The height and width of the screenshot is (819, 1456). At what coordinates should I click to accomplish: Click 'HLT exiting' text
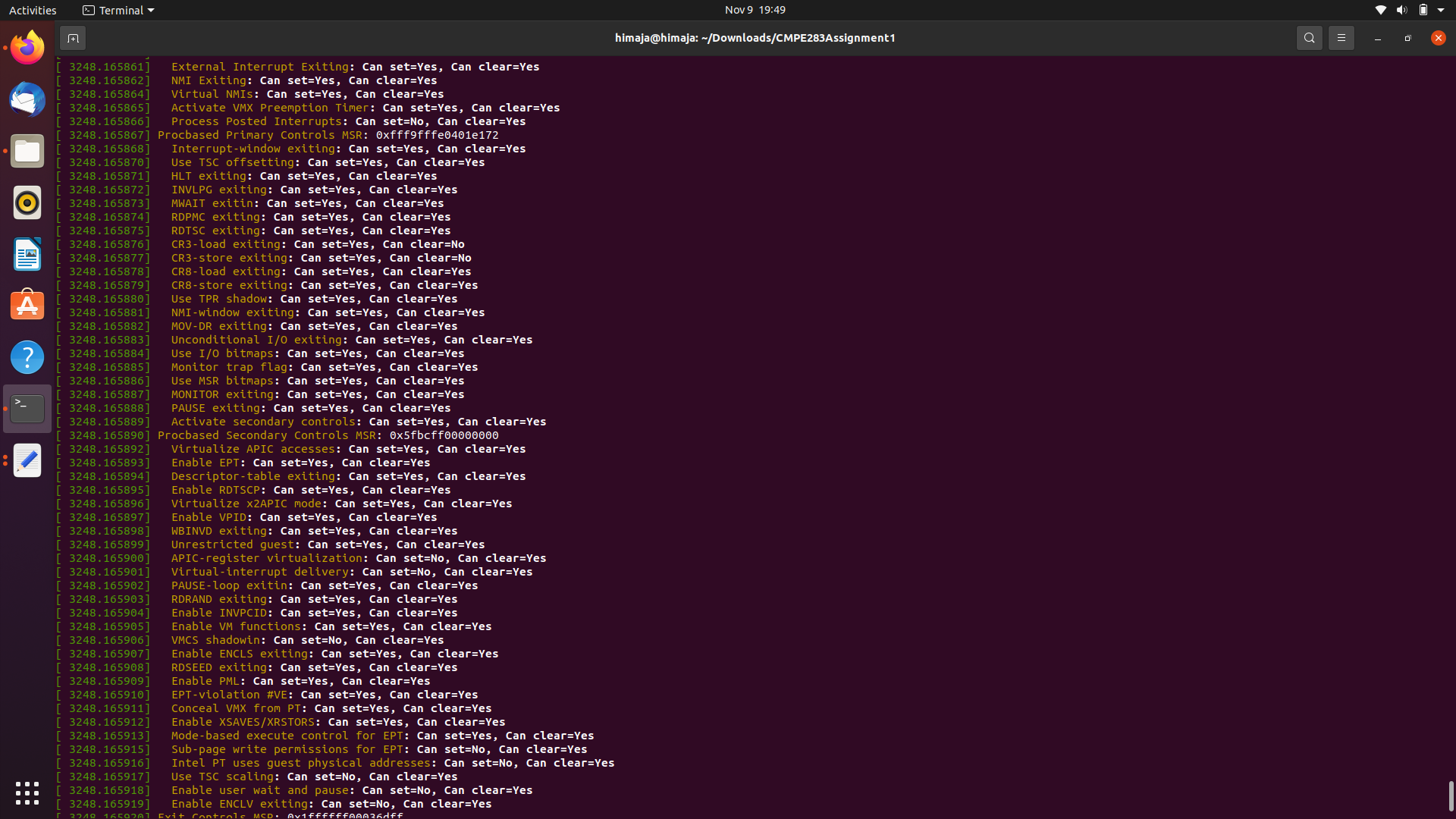tap(209, 176)
